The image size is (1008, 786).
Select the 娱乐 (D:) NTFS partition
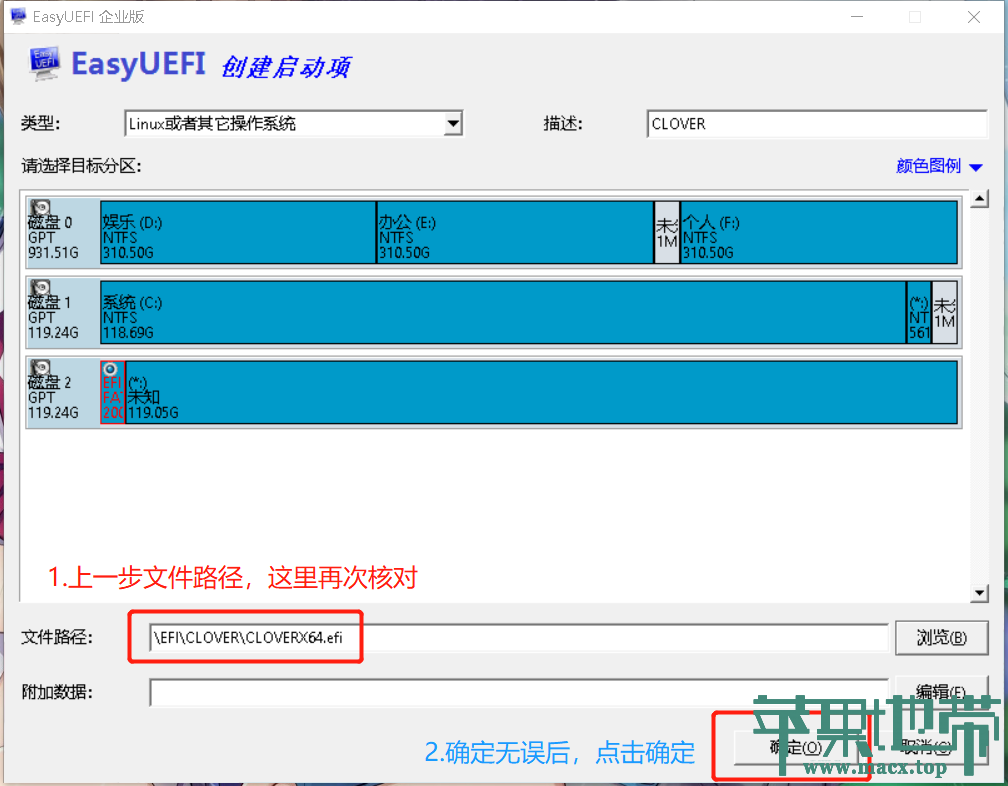(238, 232)
